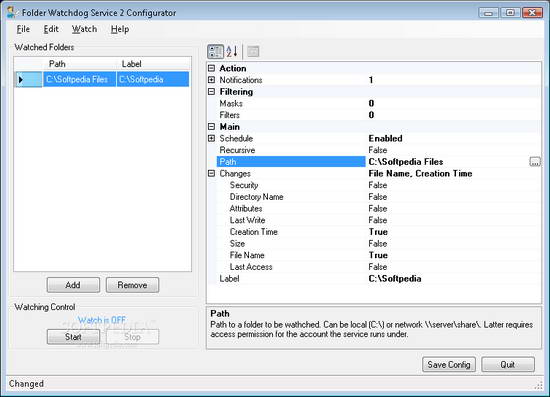The image size is (550, 397).
Task: Click the File Name True value
Action: point(378,255)
